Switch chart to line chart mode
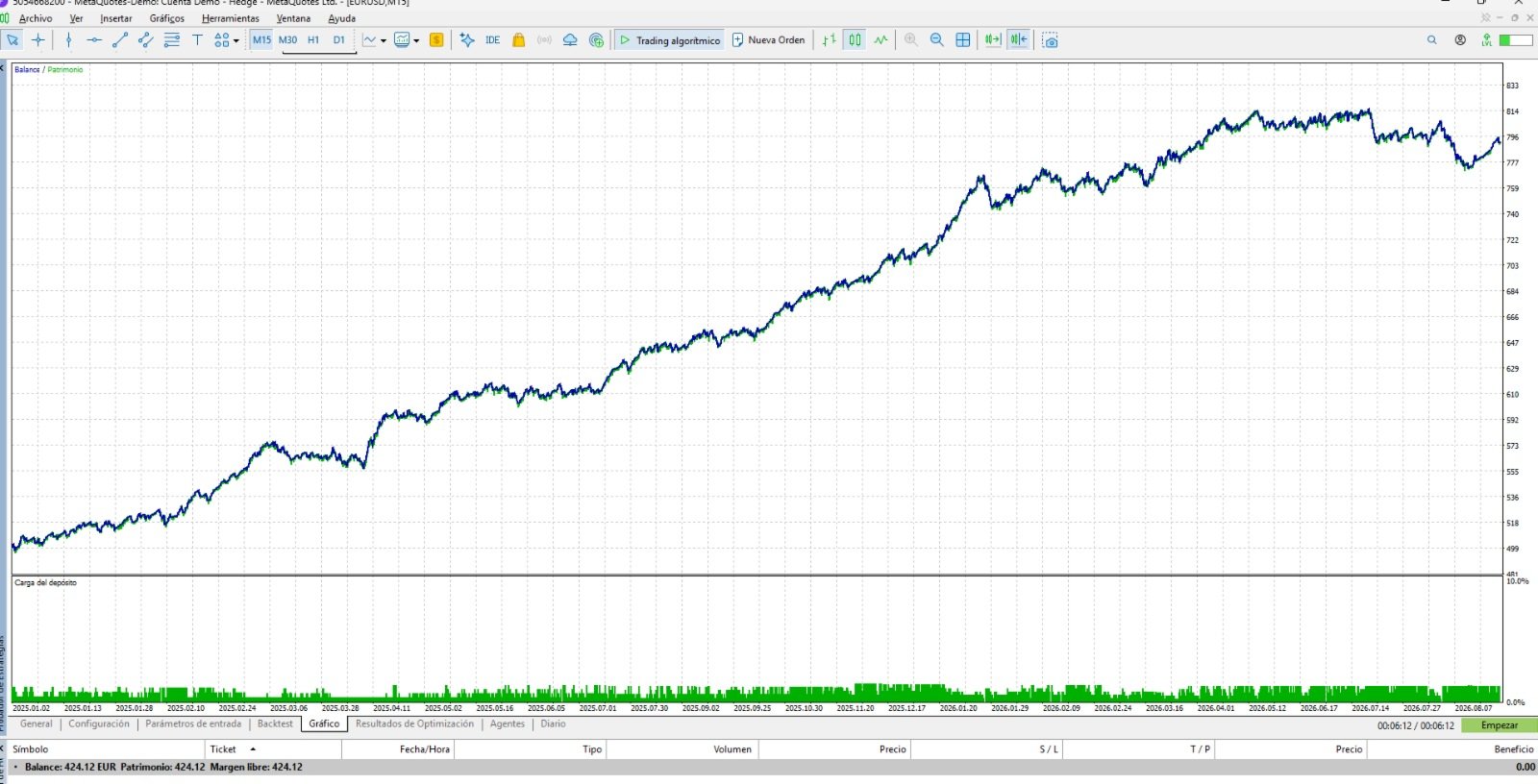Viewport: 1538px width, 784px height. point(881,40)
